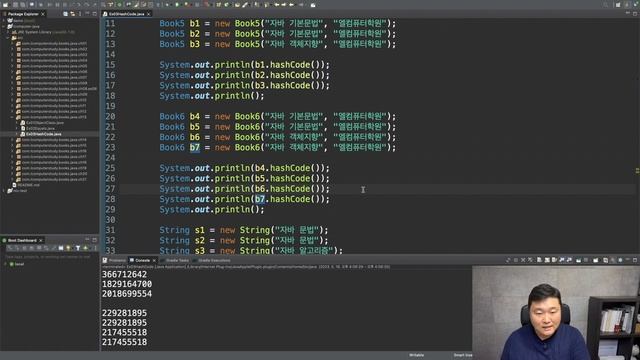Select the Package Explorer tab
The image size is (640, 360).
[x=23, y=14]
